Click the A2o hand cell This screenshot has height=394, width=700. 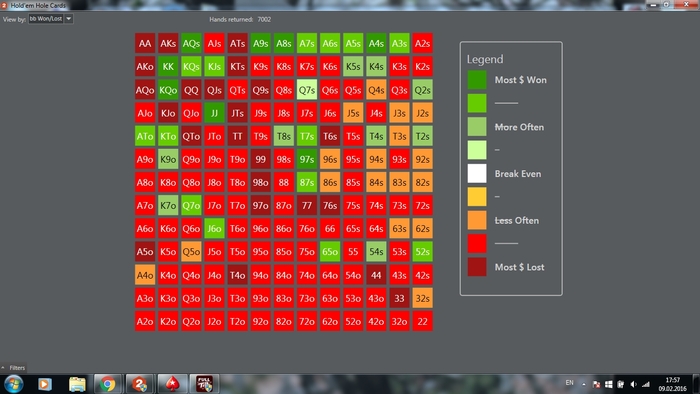click(x=145, y=321)
